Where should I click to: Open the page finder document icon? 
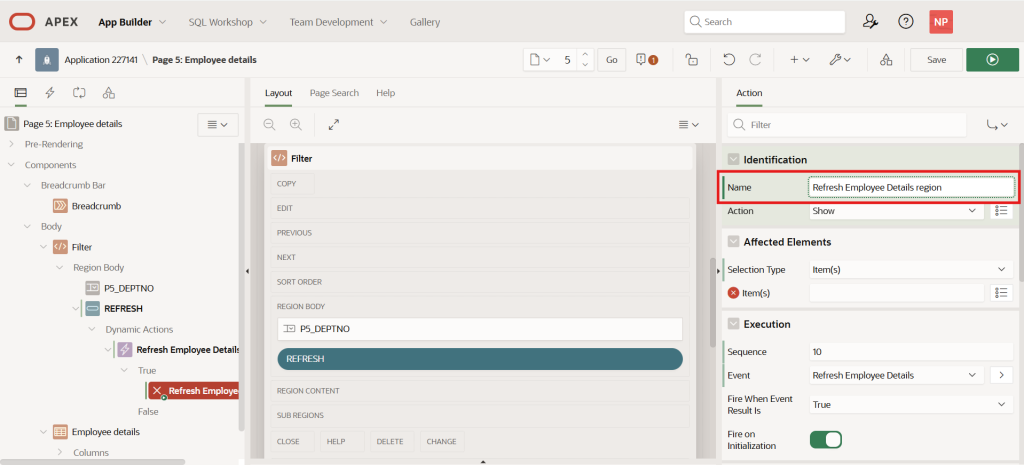(539, 59)
